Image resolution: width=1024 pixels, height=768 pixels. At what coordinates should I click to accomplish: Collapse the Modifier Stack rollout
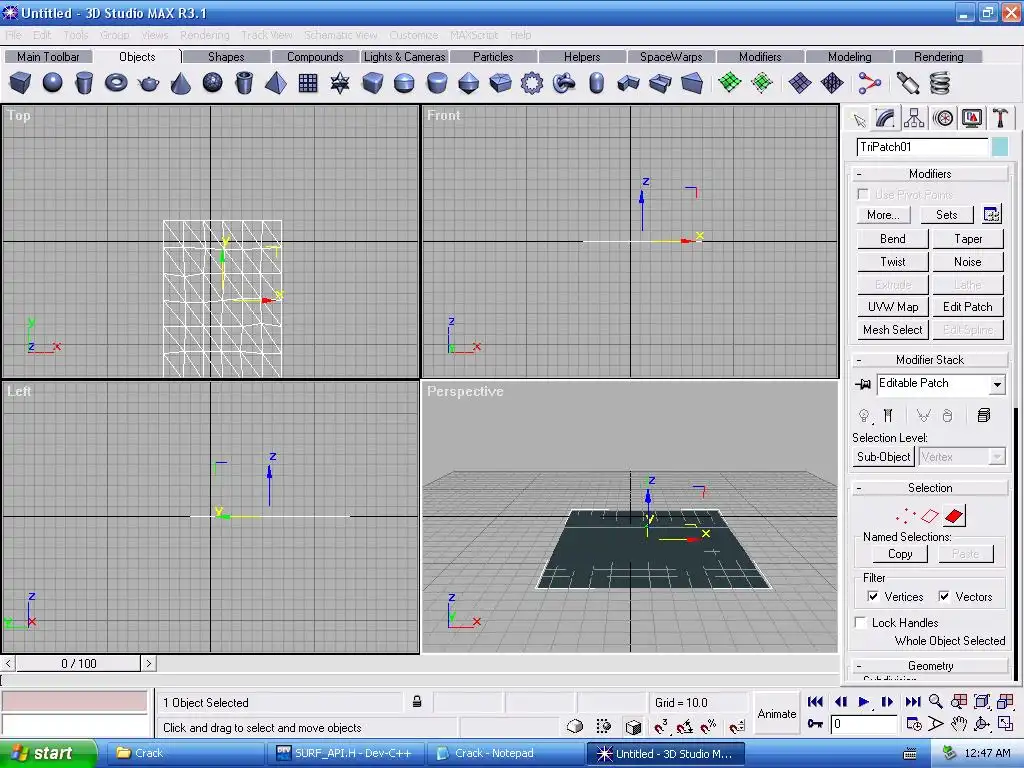[930, 360]
